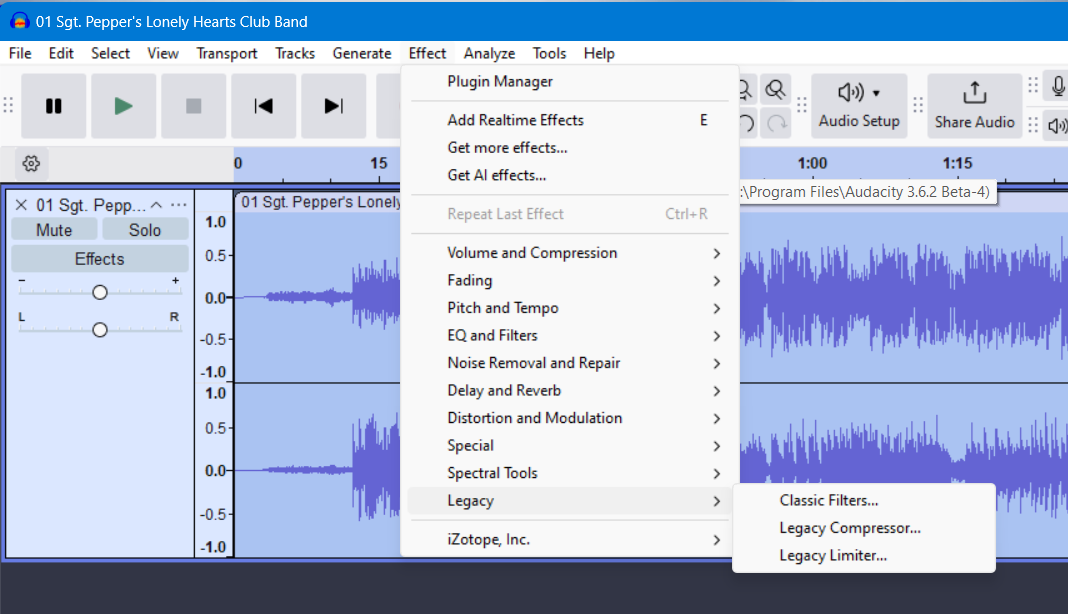Mute the Sgt. Pepper track

(x=54, y=230)
